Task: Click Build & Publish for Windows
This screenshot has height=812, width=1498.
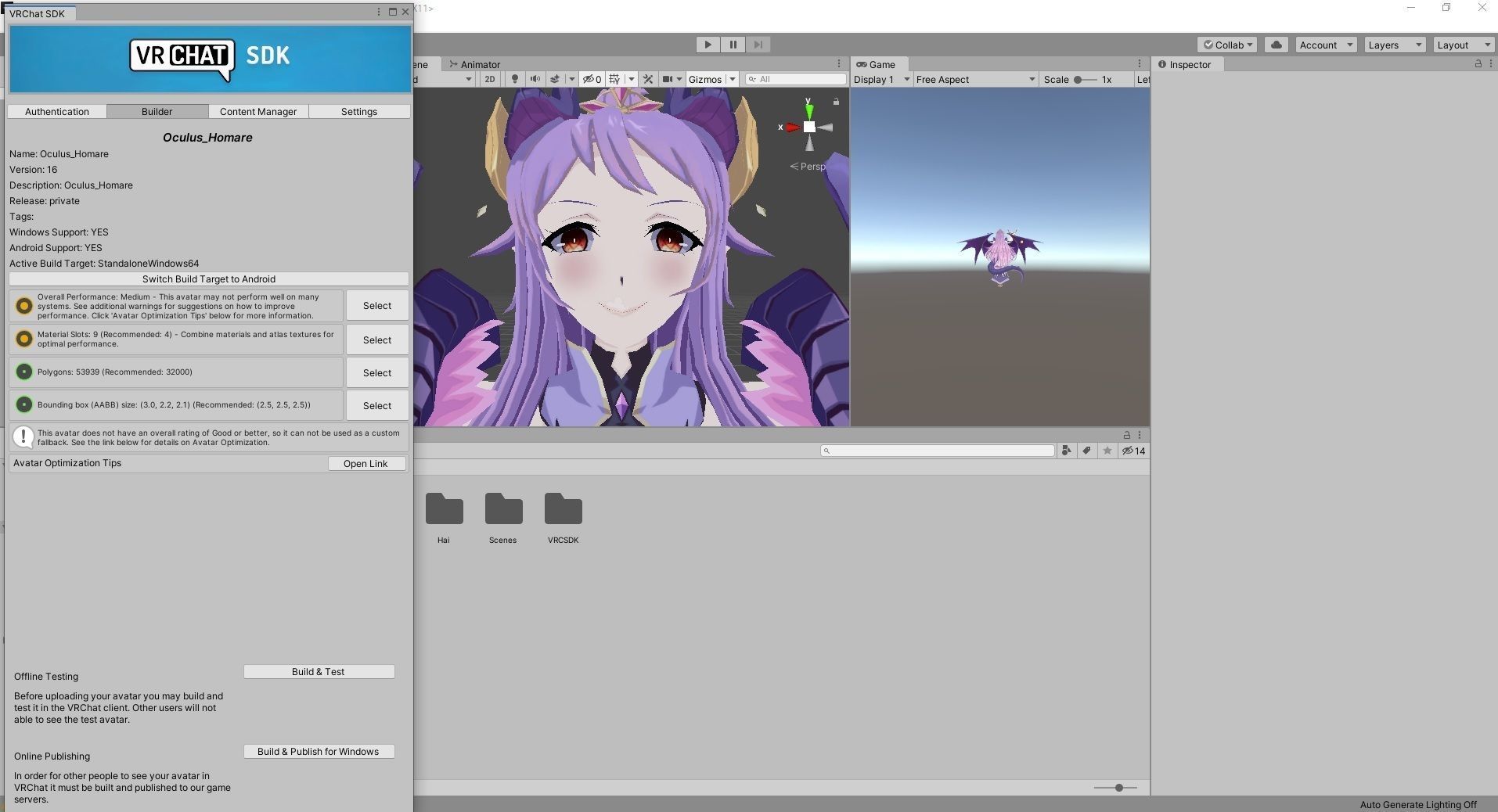Action: coord(318,751)
